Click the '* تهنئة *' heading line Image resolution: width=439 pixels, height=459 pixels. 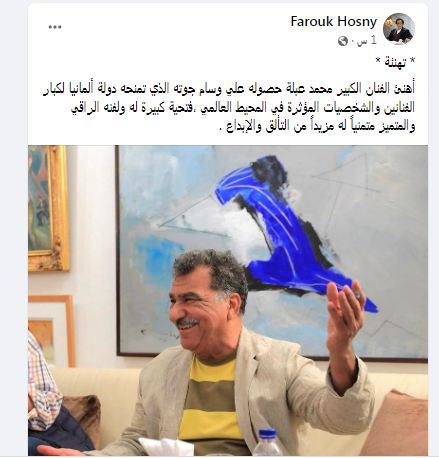[x=395, y=62]
